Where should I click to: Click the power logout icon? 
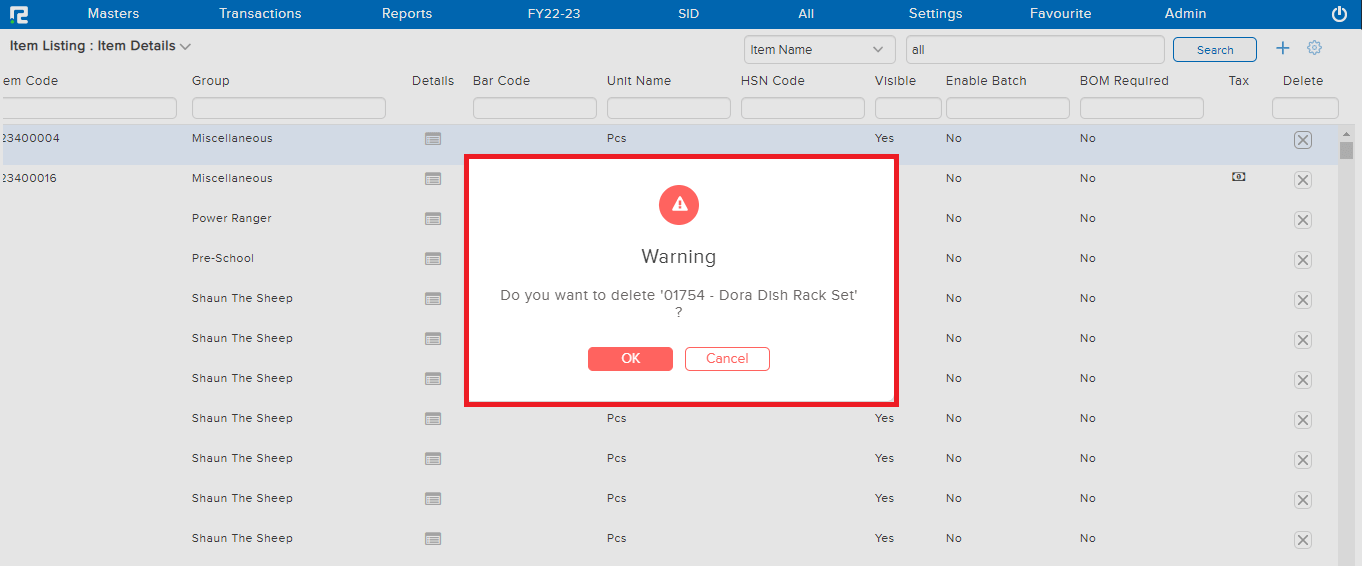(x=1339, y=14)
